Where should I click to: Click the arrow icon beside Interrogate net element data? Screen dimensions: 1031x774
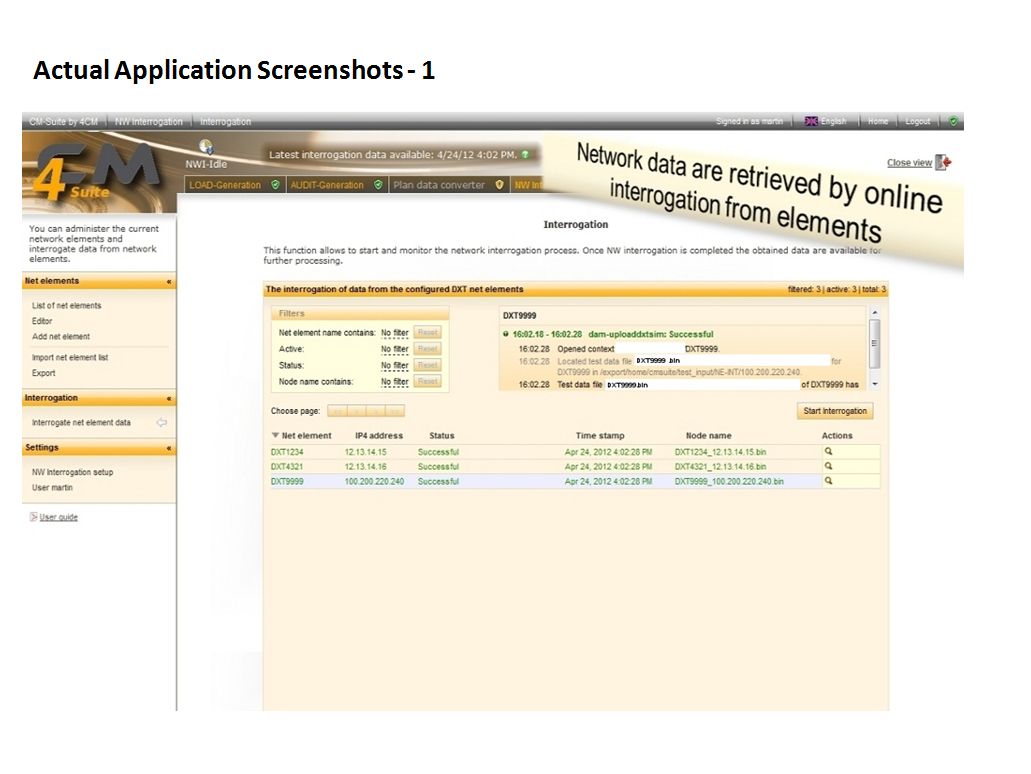tap(162, 423)
